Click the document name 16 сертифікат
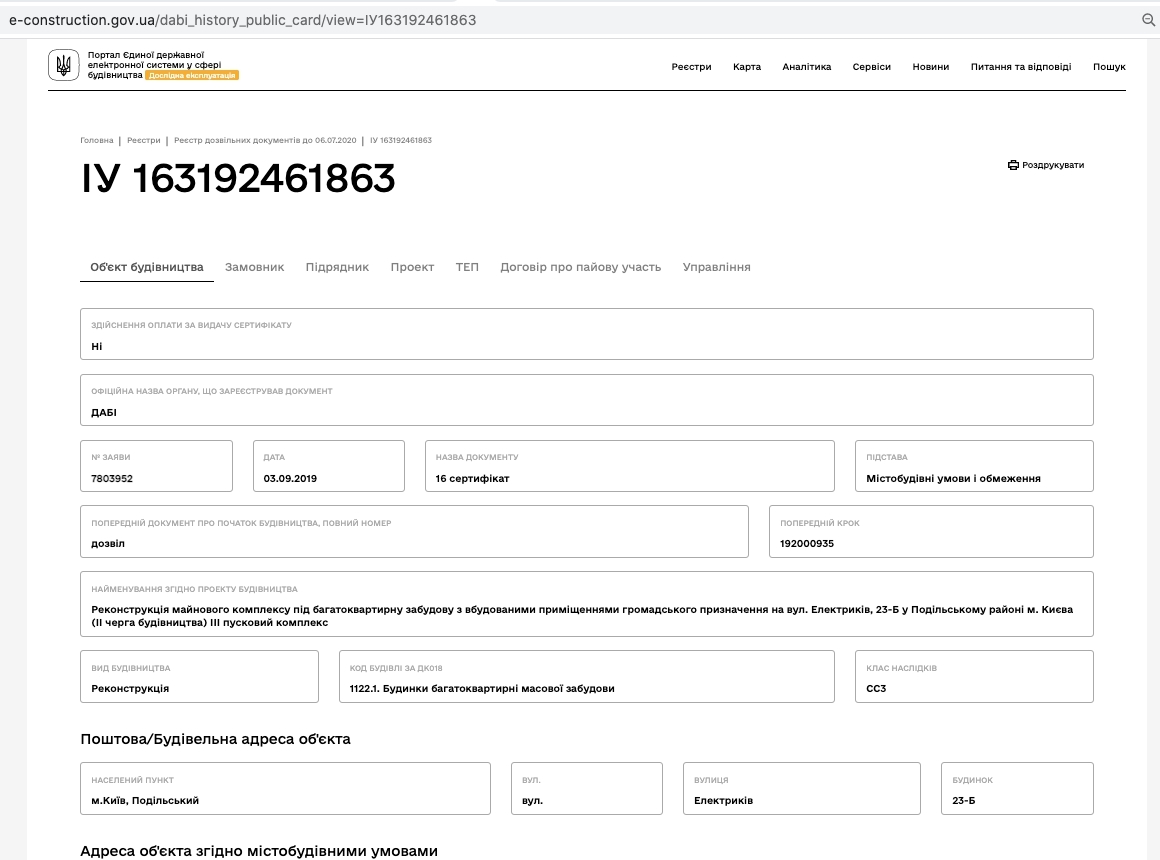The image size is (1160, 860). pos(472,478)
